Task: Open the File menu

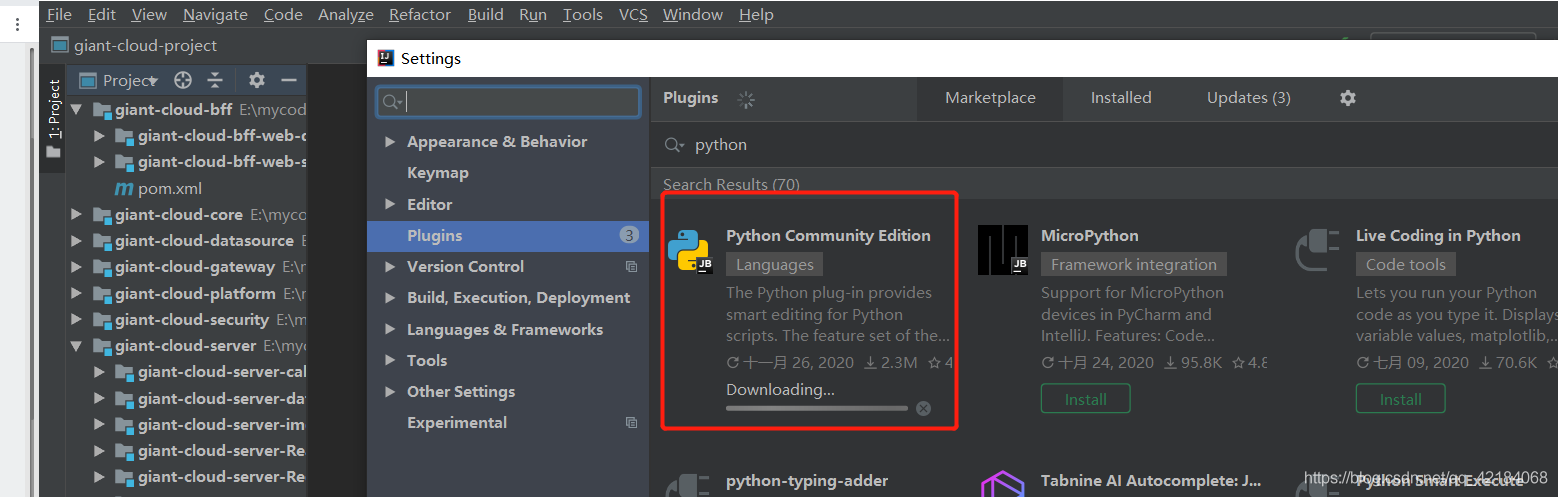Action: (x=59, y=14)
